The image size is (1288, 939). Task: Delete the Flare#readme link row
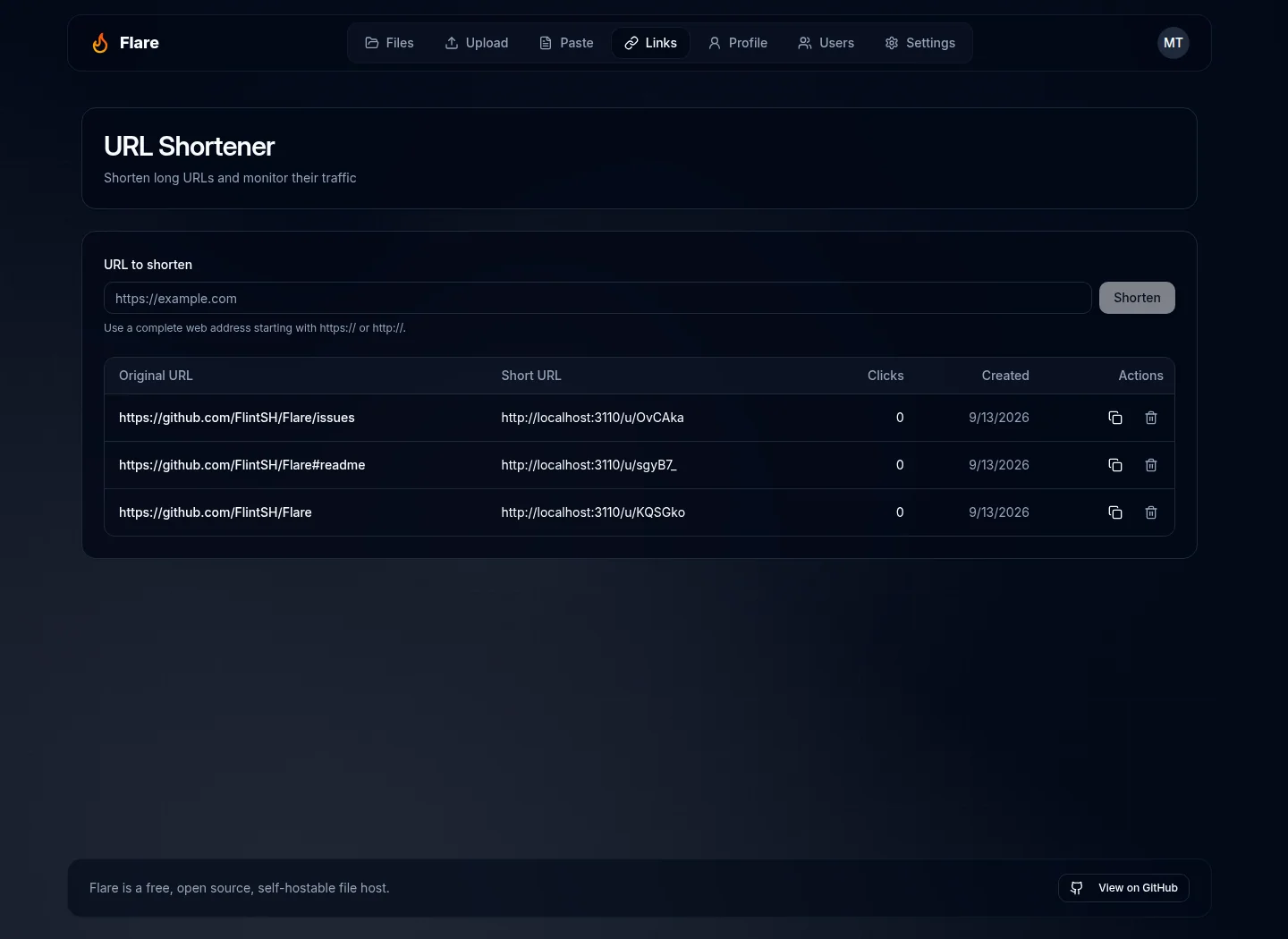[x=1151, y=465]
